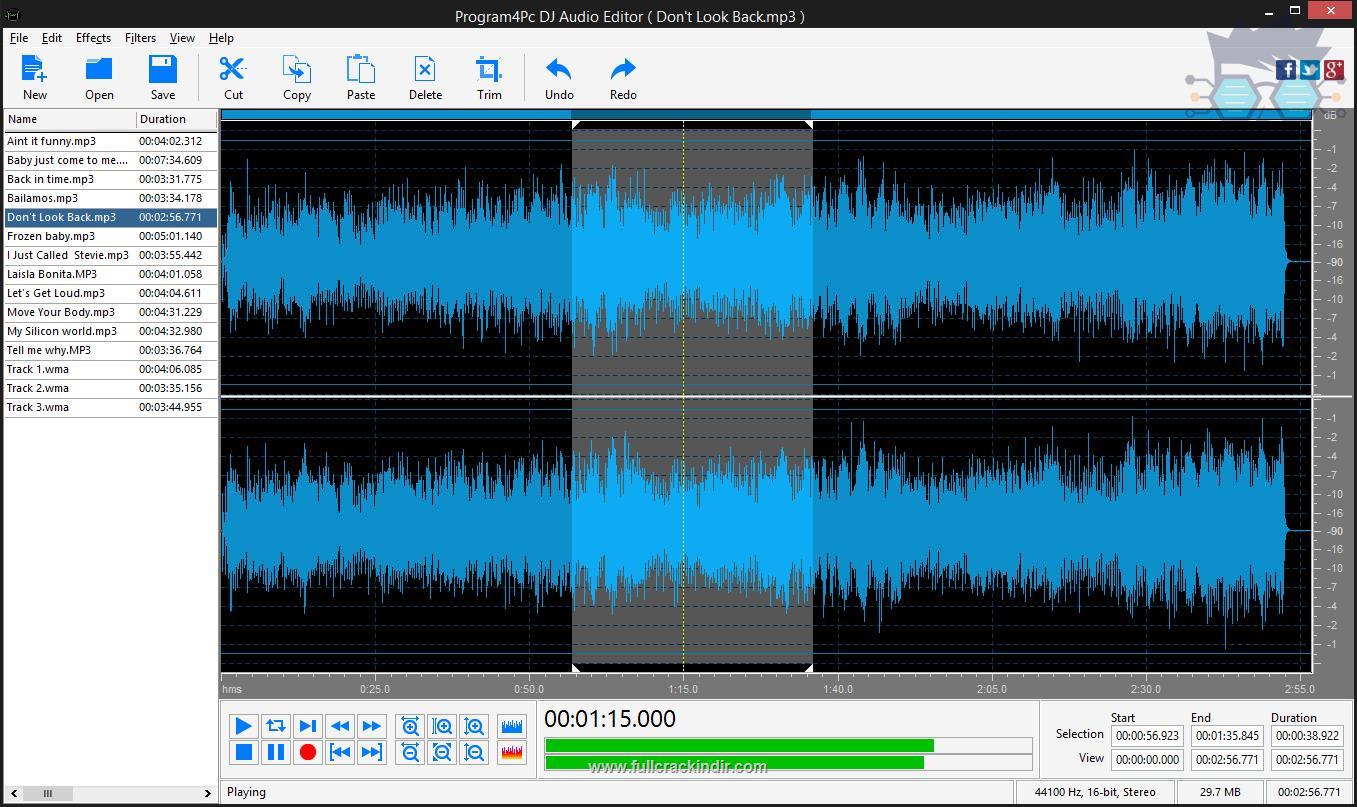
Task: Jump to the end of track
Action: click(x=372, y=752)
